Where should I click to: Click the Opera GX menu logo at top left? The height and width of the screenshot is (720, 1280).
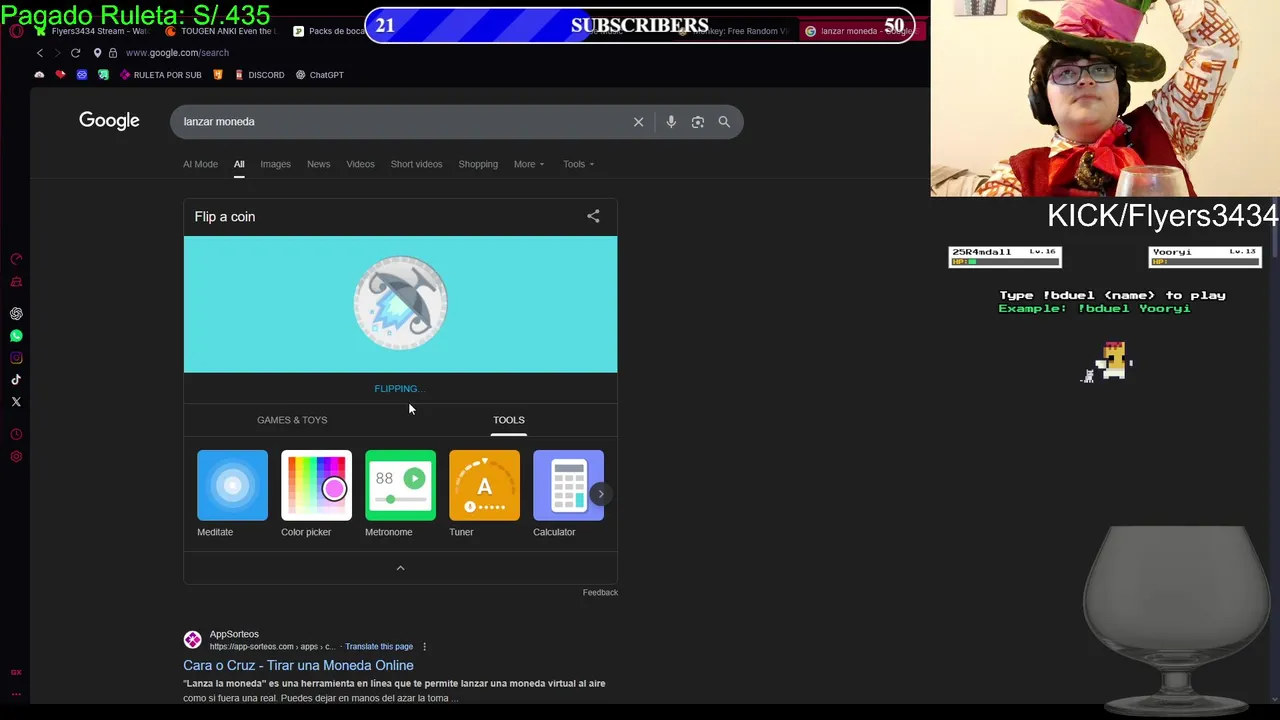point(16,31)
